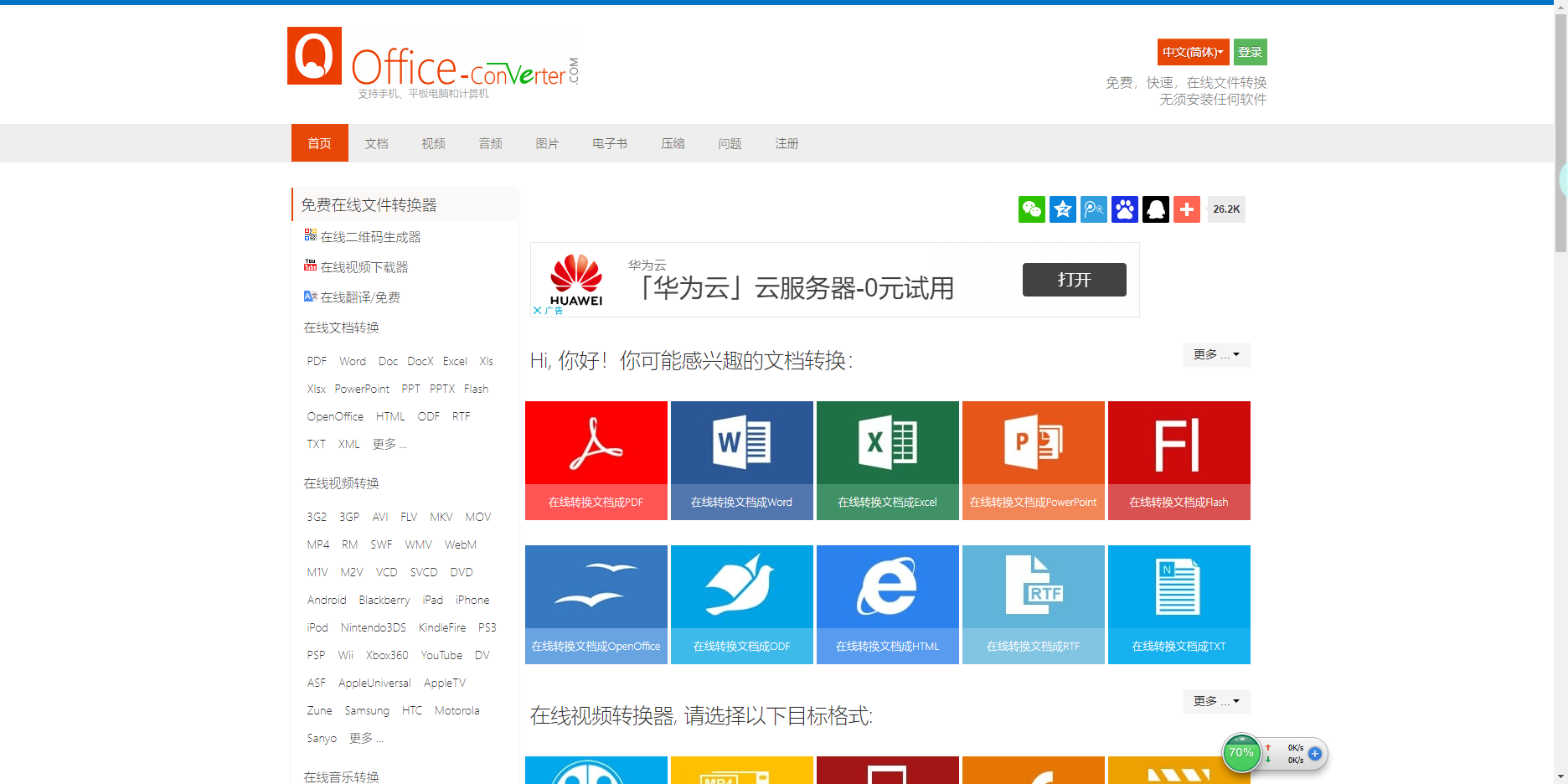The height and width of the screenshot is (784, 1568).
Task: Open the 压缩 menu
Action: coord(673,143)
